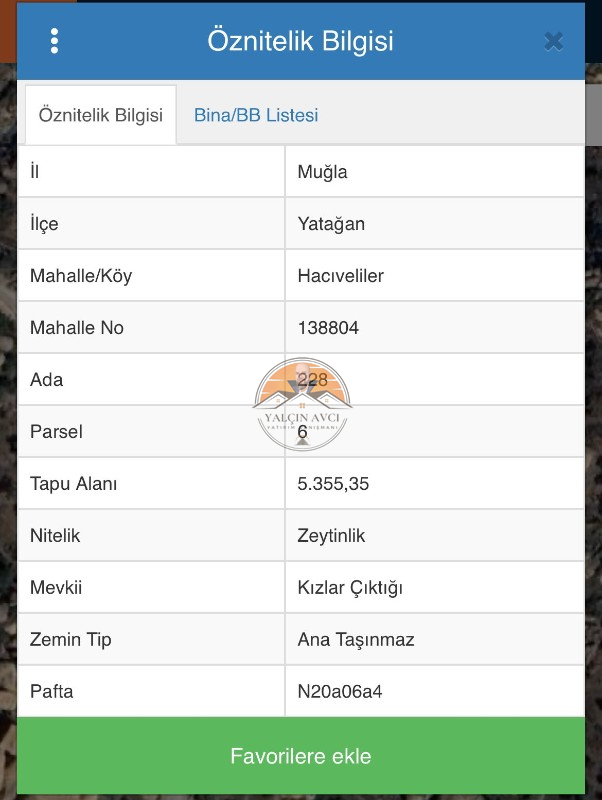Switch to the Bina/BB Listesi tab
The image size is (602, 800).
coord(256,115)
